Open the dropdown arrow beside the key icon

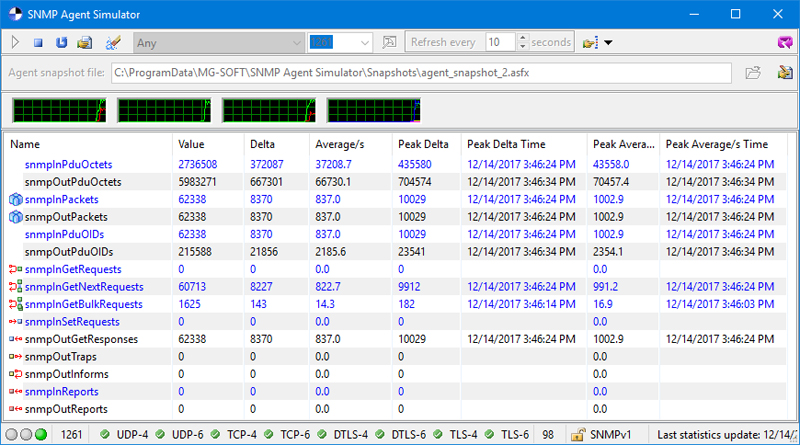coord(608,43)
